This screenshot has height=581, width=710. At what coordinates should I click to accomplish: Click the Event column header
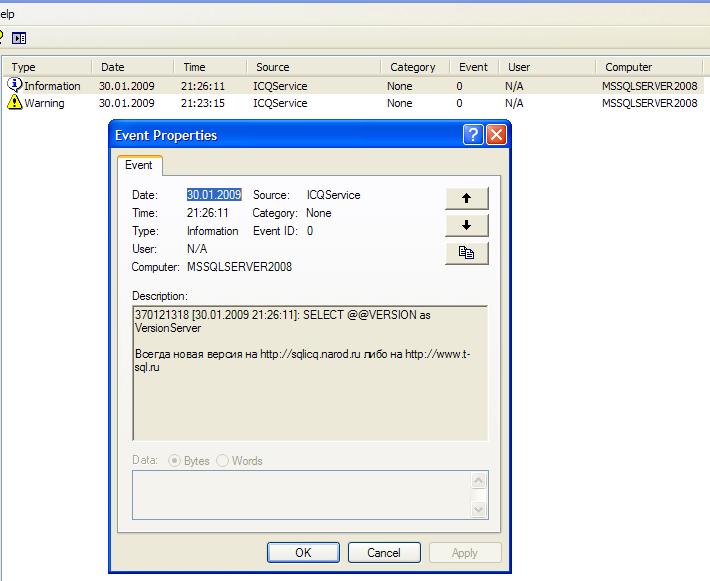click(474, 67)
